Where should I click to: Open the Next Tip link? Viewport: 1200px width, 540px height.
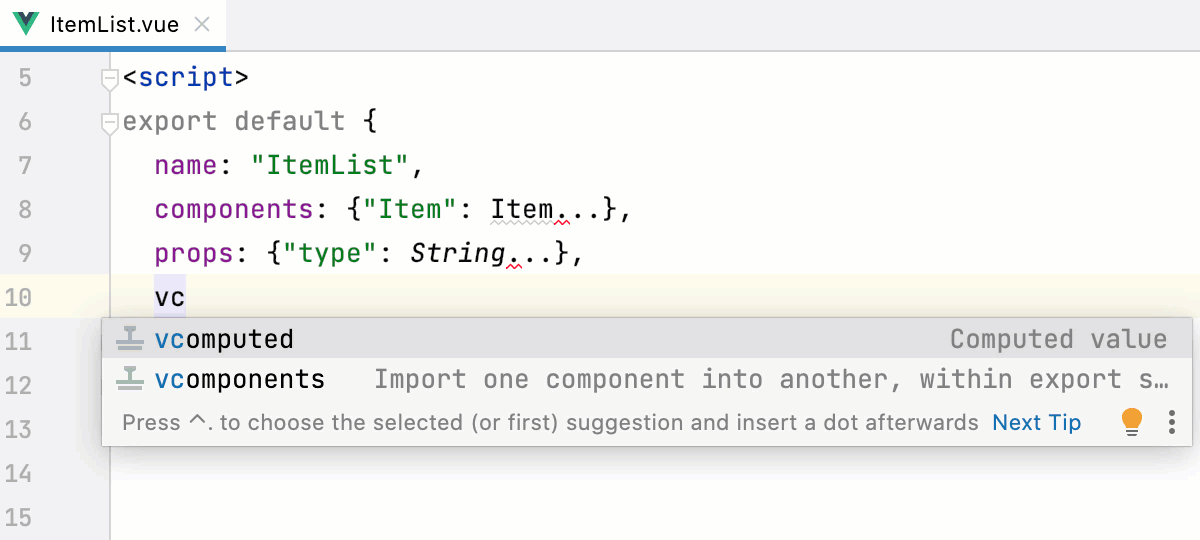click(1036, 423)
